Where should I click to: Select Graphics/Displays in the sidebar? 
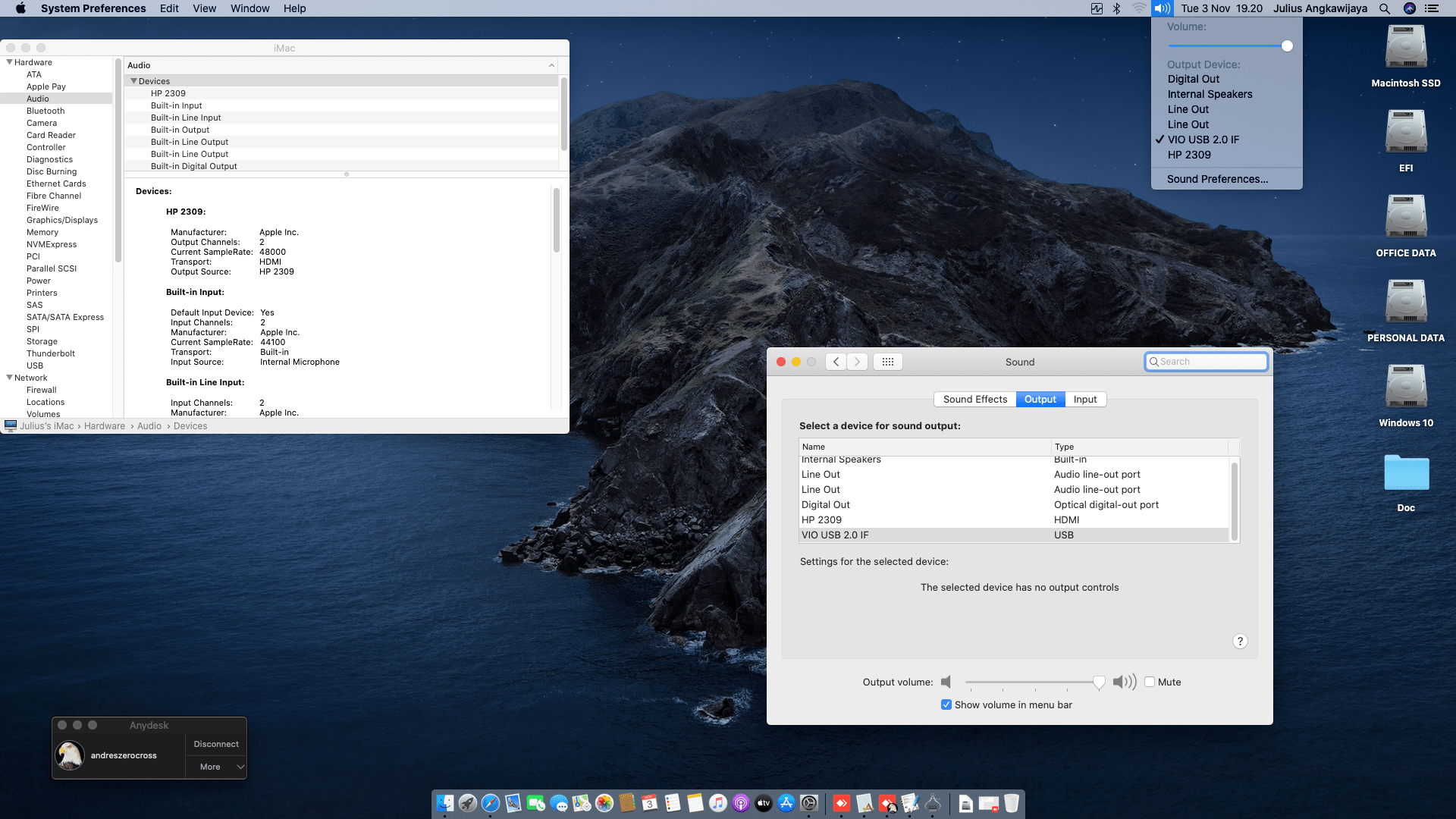[62, 220]
